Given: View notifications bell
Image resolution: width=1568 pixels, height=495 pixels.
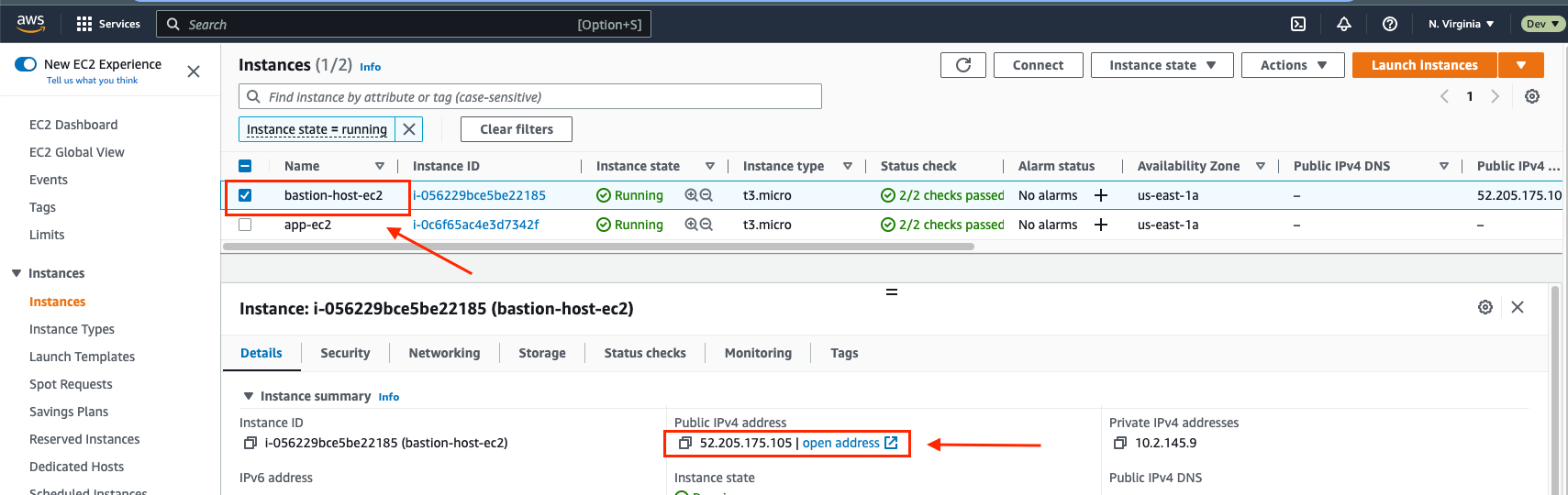Looking at the screenshot, I should pyautogui.click(x=1344, y=24).
